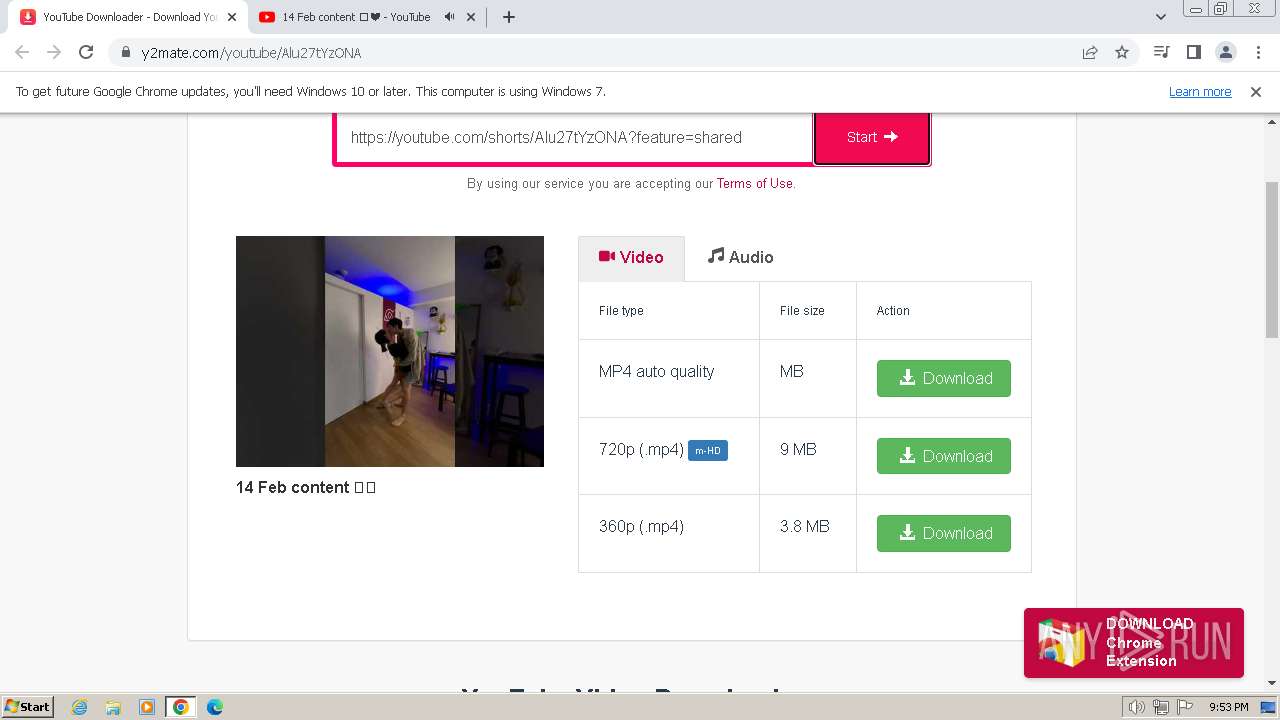The image size is (1280, 720).
Task: Click the m-HD badge
Action: [708, 451]
